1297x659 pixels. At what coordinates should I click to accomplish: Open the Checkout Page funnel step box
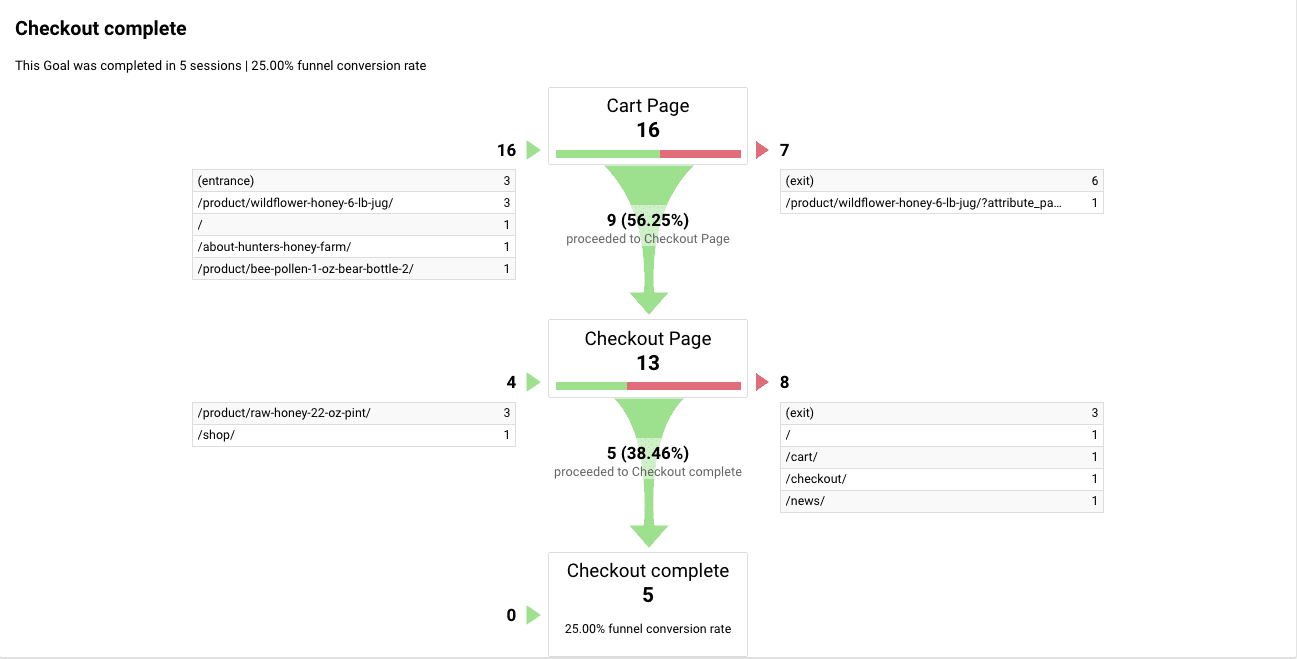pos(648,358)
